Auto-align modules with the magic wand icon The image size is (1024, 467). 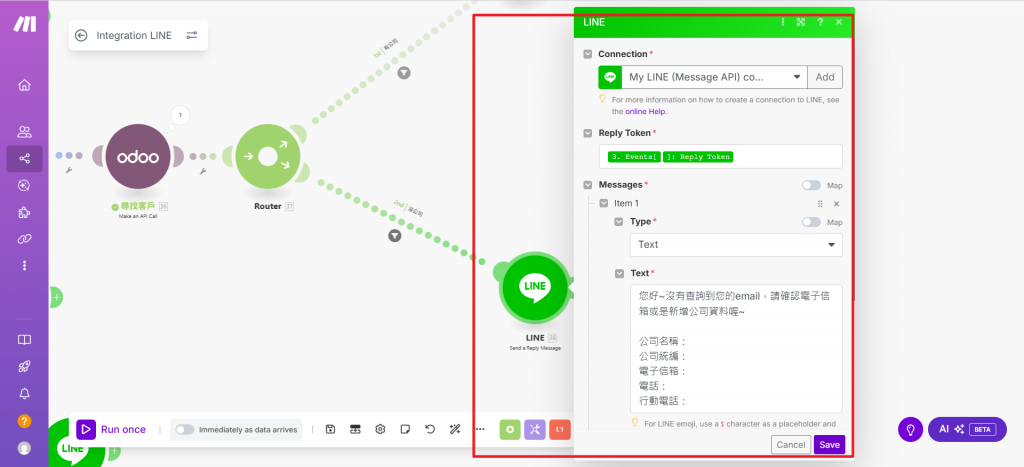pos(455,429)
